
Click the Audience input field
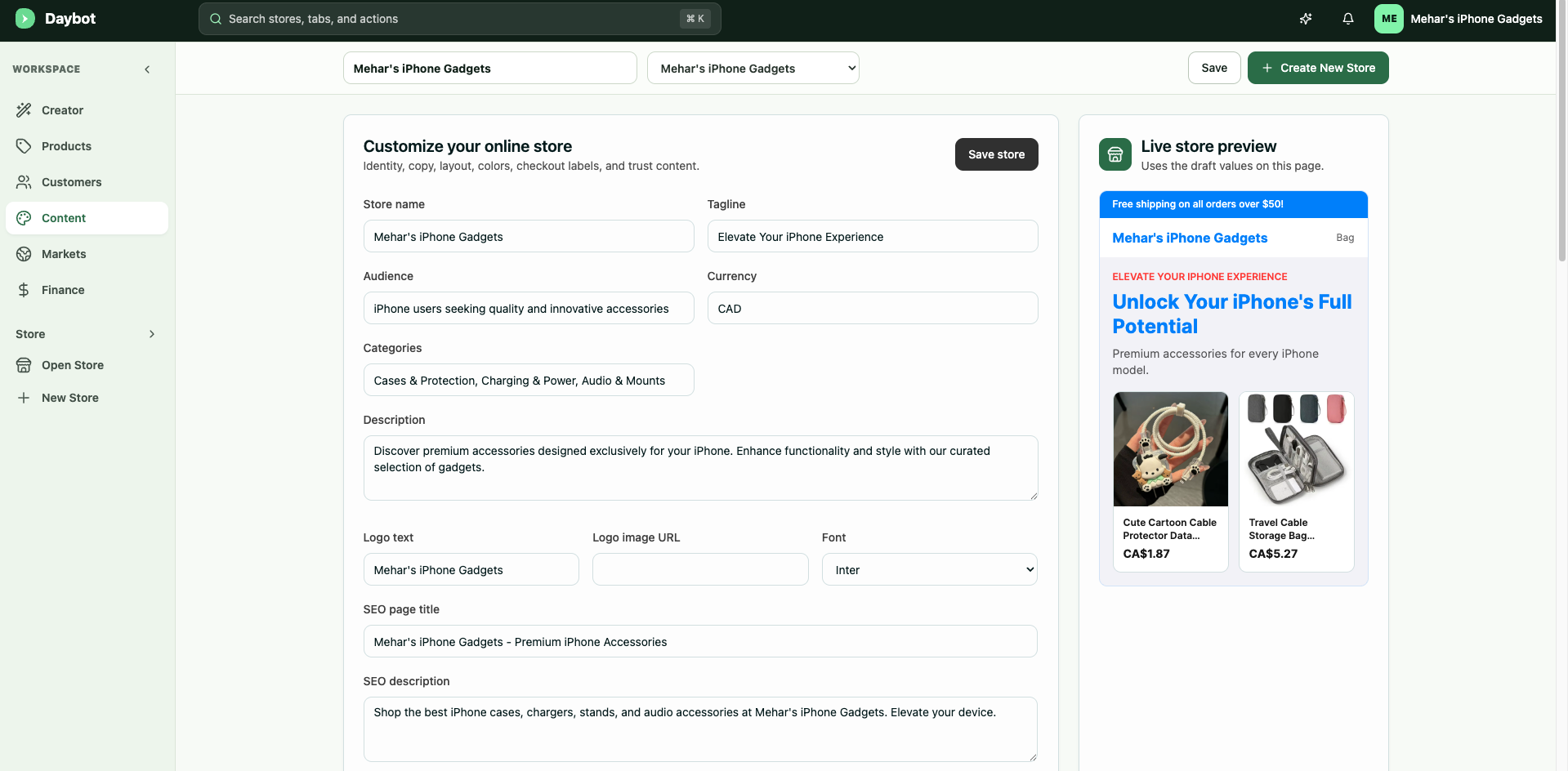pyautogui.click(x=529, y=308)
